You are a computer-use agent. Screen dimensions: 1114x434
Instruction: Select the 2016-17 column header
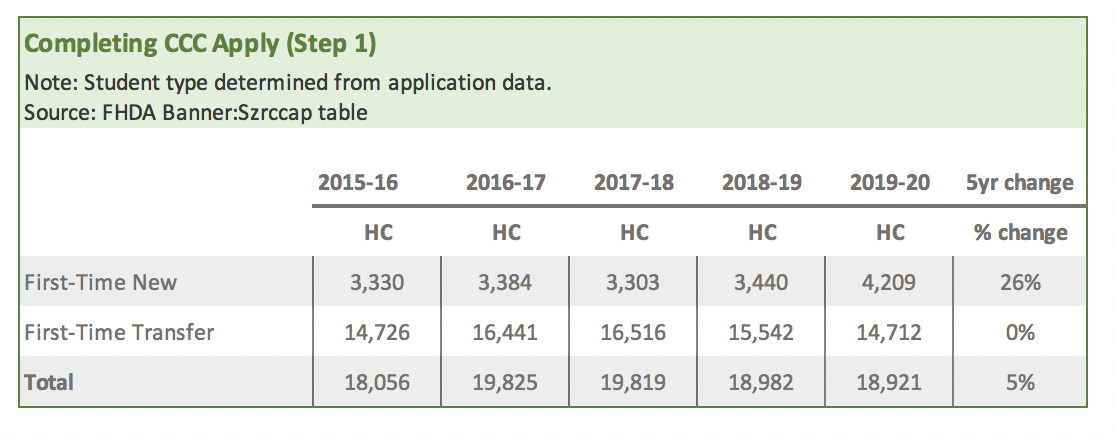click(x=506, y=183)
